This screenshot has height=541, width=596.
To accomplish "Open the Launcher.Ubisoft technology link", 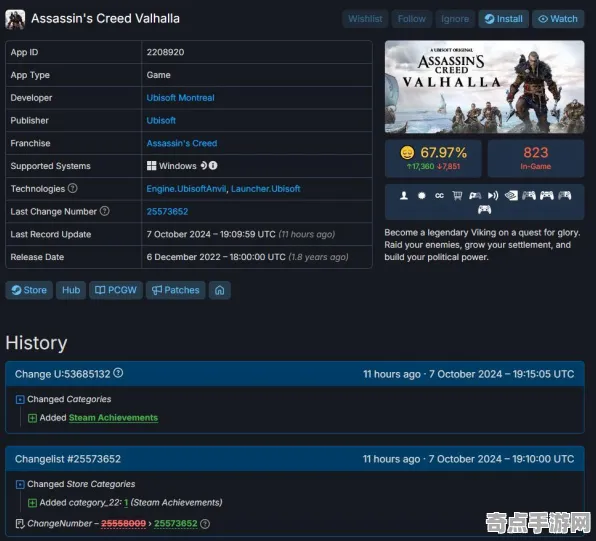I will click(x=266, y=189).
